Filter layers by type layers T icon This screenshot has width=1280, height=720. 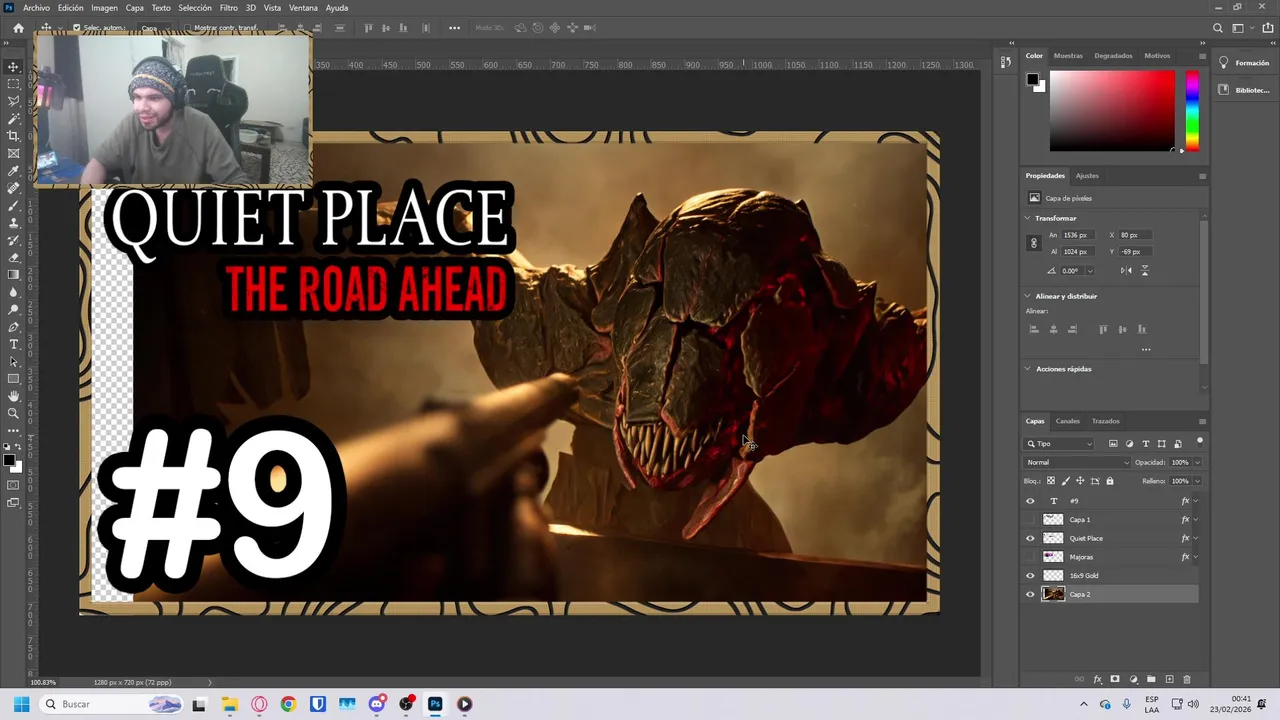1146,444
